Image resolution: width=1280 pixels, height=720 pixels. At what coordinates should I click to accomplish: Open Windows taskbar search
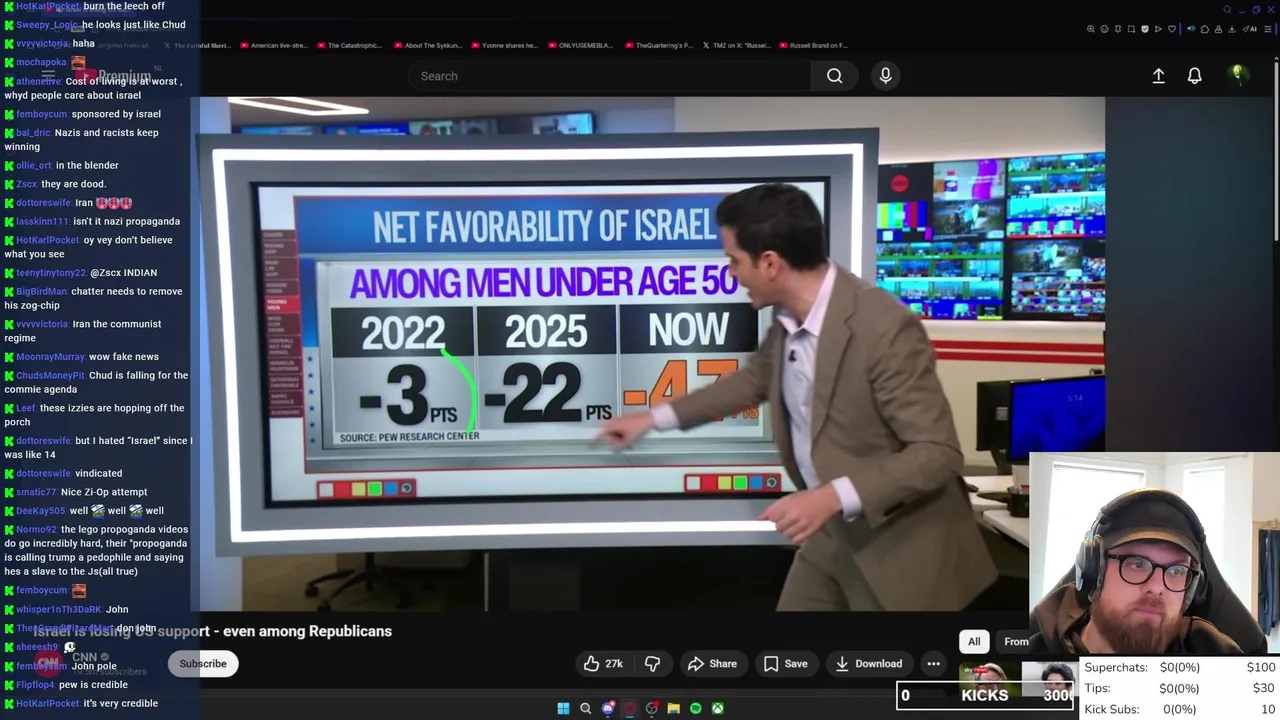586,708
